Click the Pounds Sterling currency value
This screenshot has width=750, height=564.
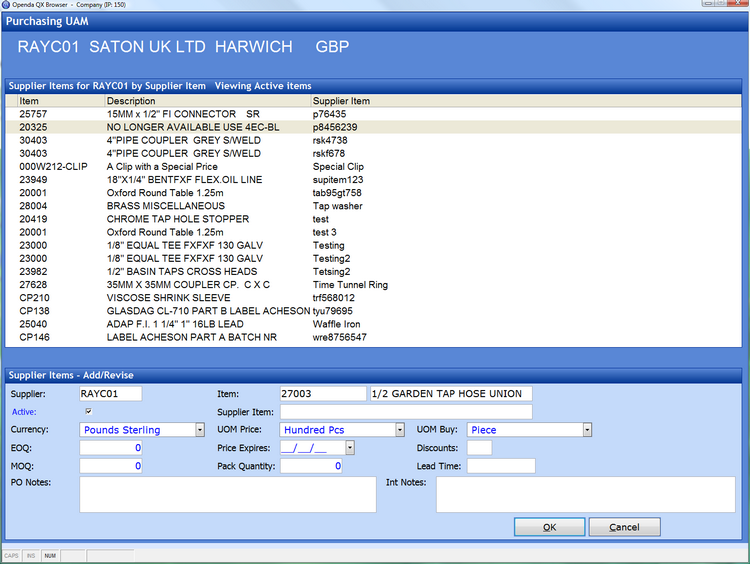coord(122,430)
